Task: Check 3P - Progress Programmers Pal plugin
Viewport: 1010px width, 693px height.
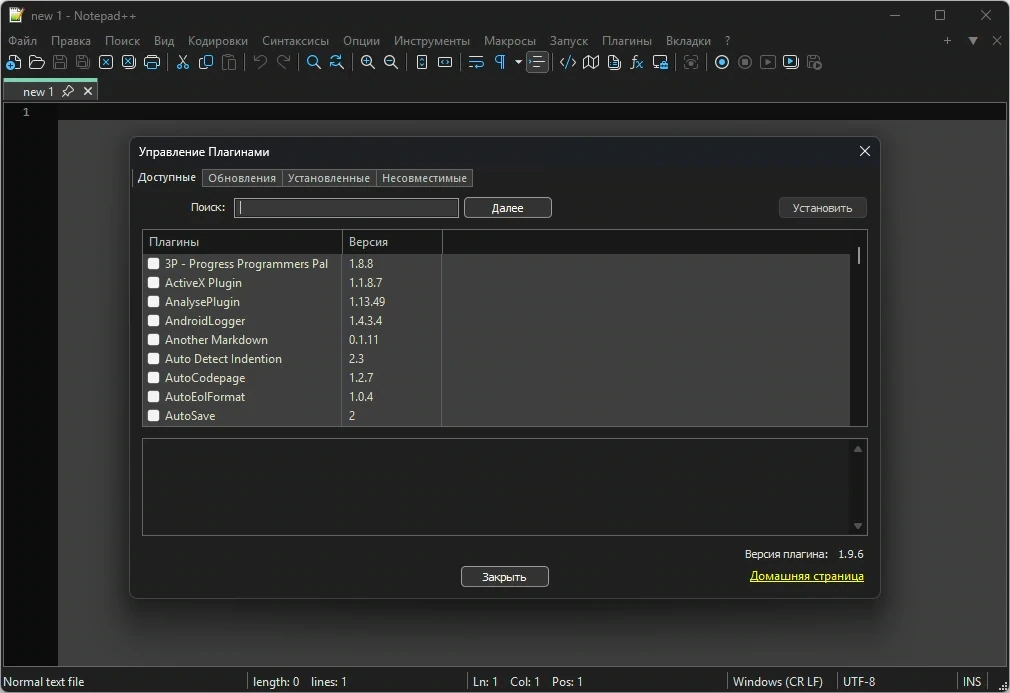Action: (x=153, y=263)
